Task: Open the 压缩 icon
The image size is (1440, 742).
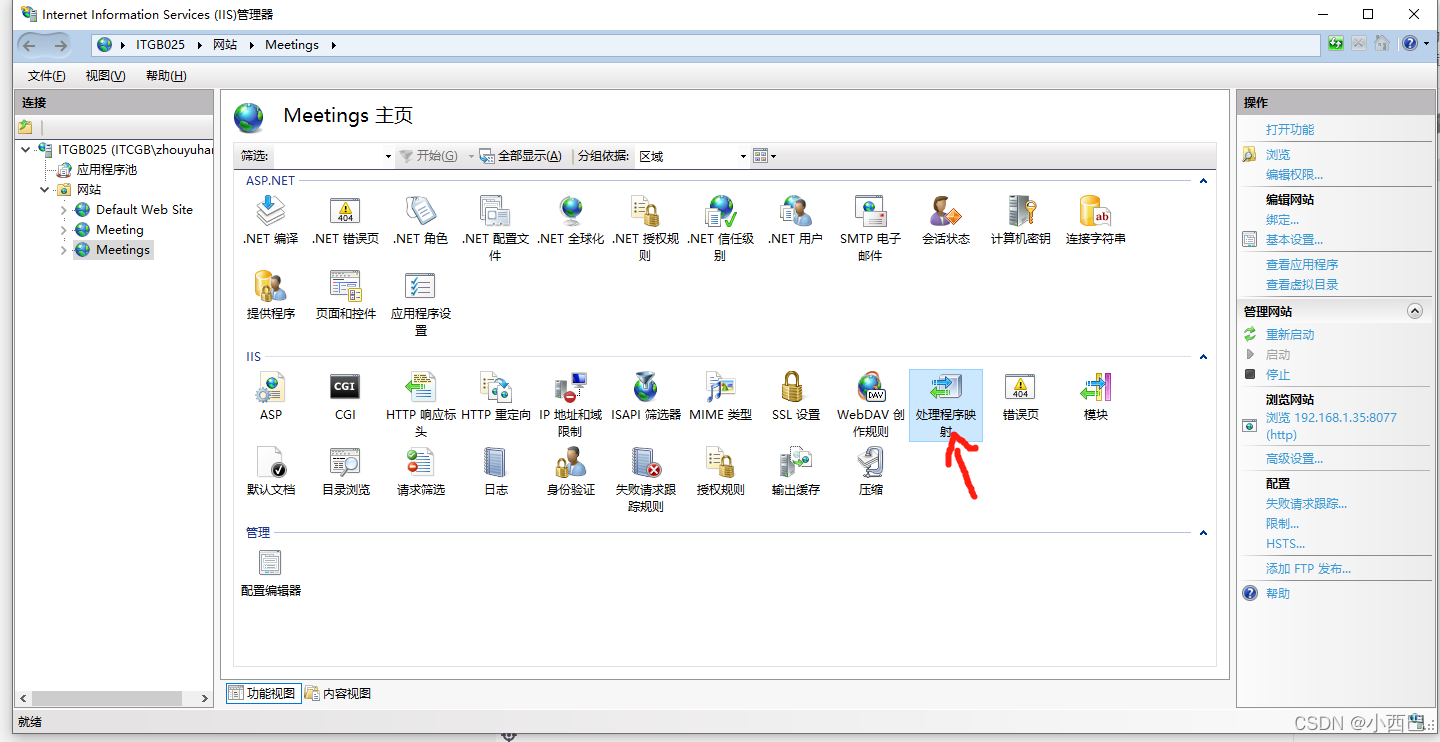Action: coord(870,471)
